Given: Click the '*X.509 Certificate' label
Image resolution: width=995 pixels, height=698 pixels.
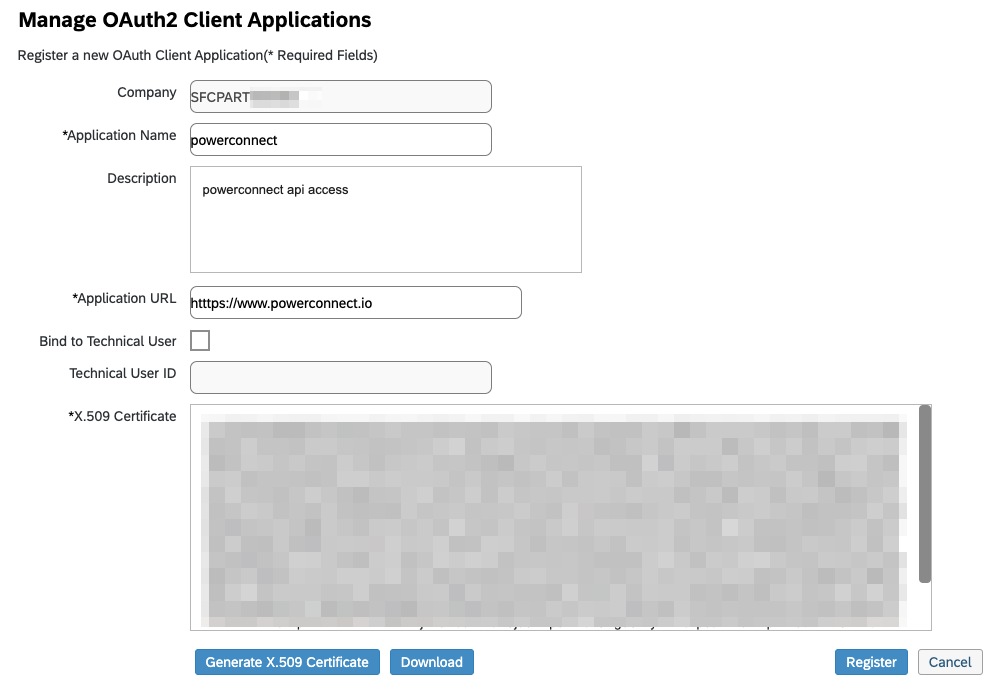Looking at the screenshot, I should pos(122,416).
